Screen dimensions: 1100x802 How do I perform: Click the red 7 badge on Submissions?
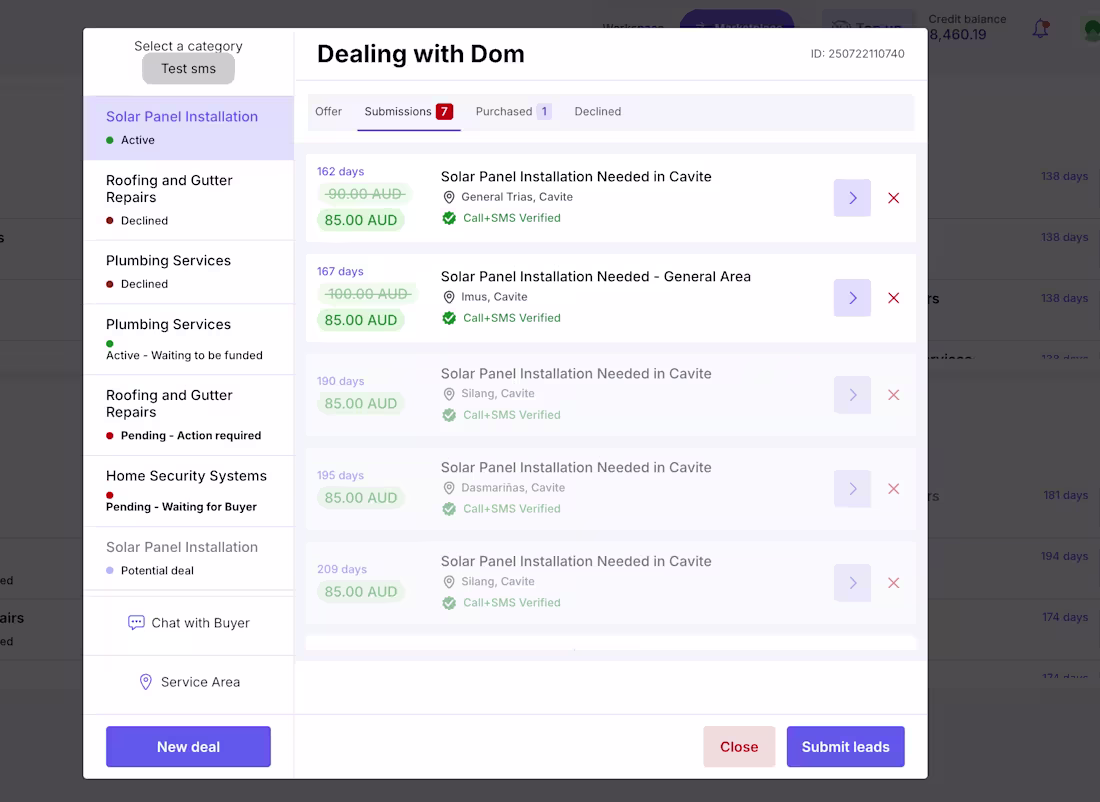point(444,111)
